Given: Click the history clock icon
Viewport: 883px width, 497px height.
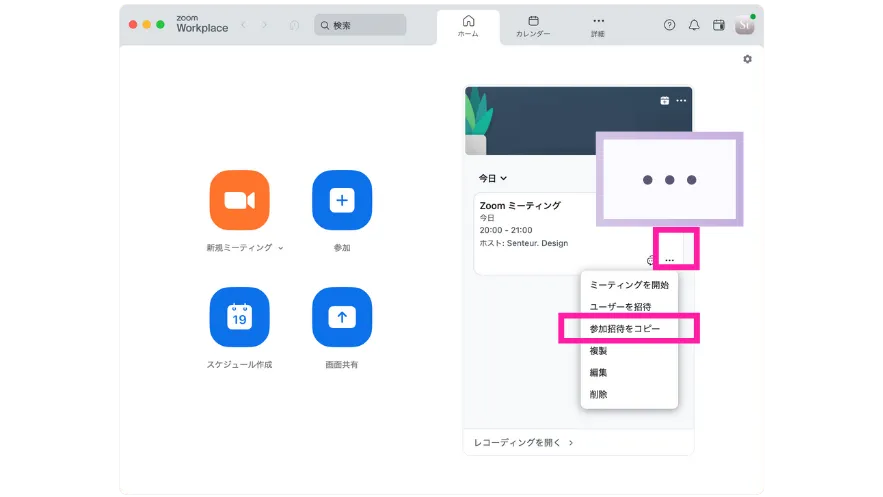Looking at the screenshot, I should pos(294,25).
